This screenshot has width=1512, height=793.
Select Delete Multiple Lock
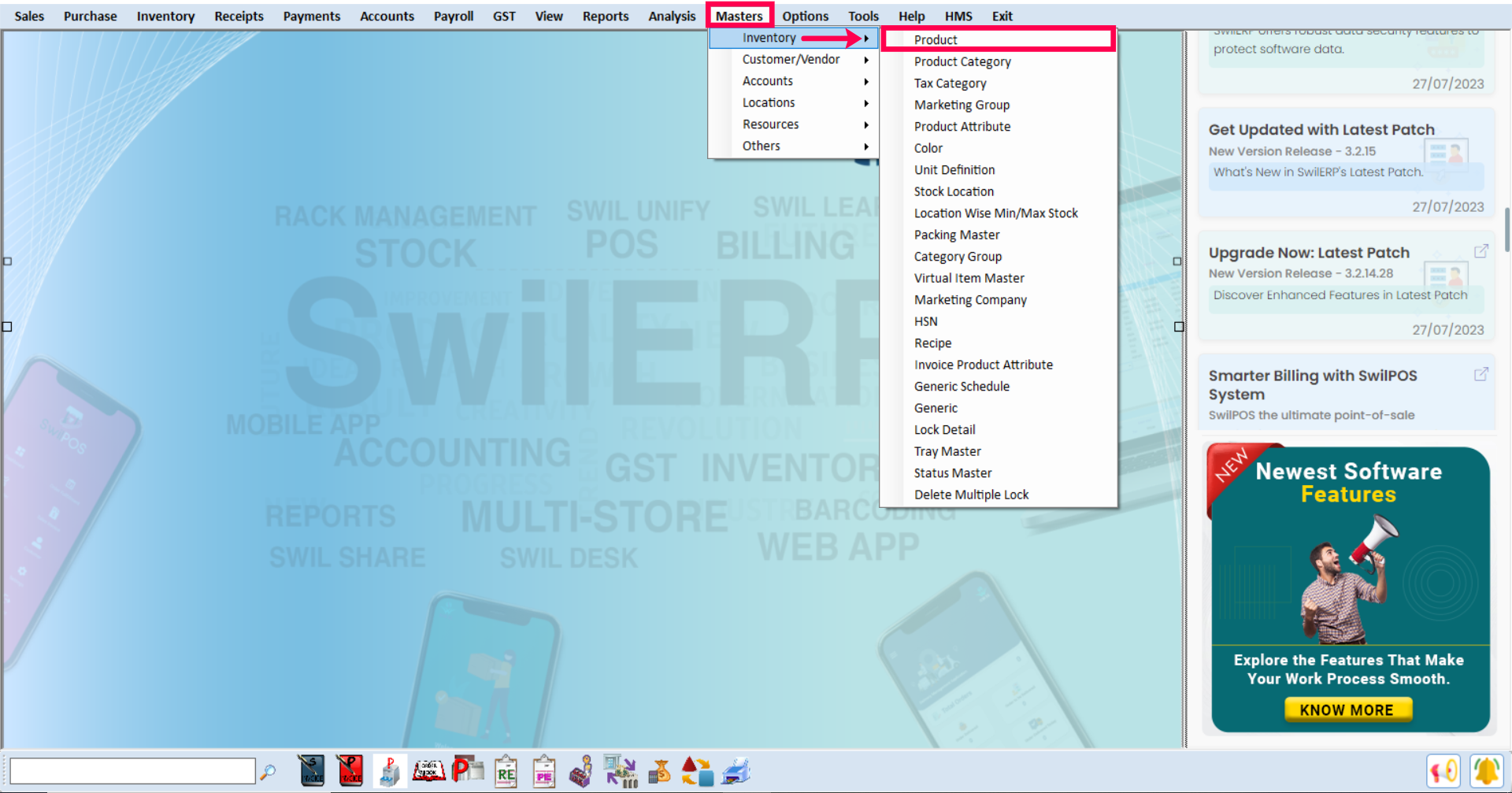999,495
